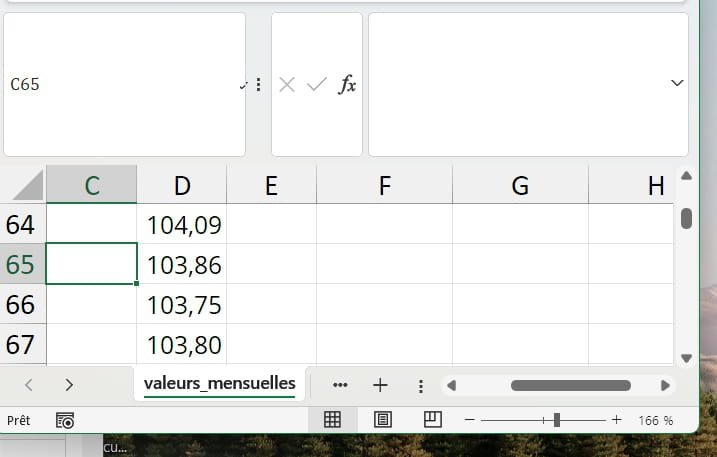
Task: Show hidden sheet tabs via ellipsis
Action: pos(340,385)
